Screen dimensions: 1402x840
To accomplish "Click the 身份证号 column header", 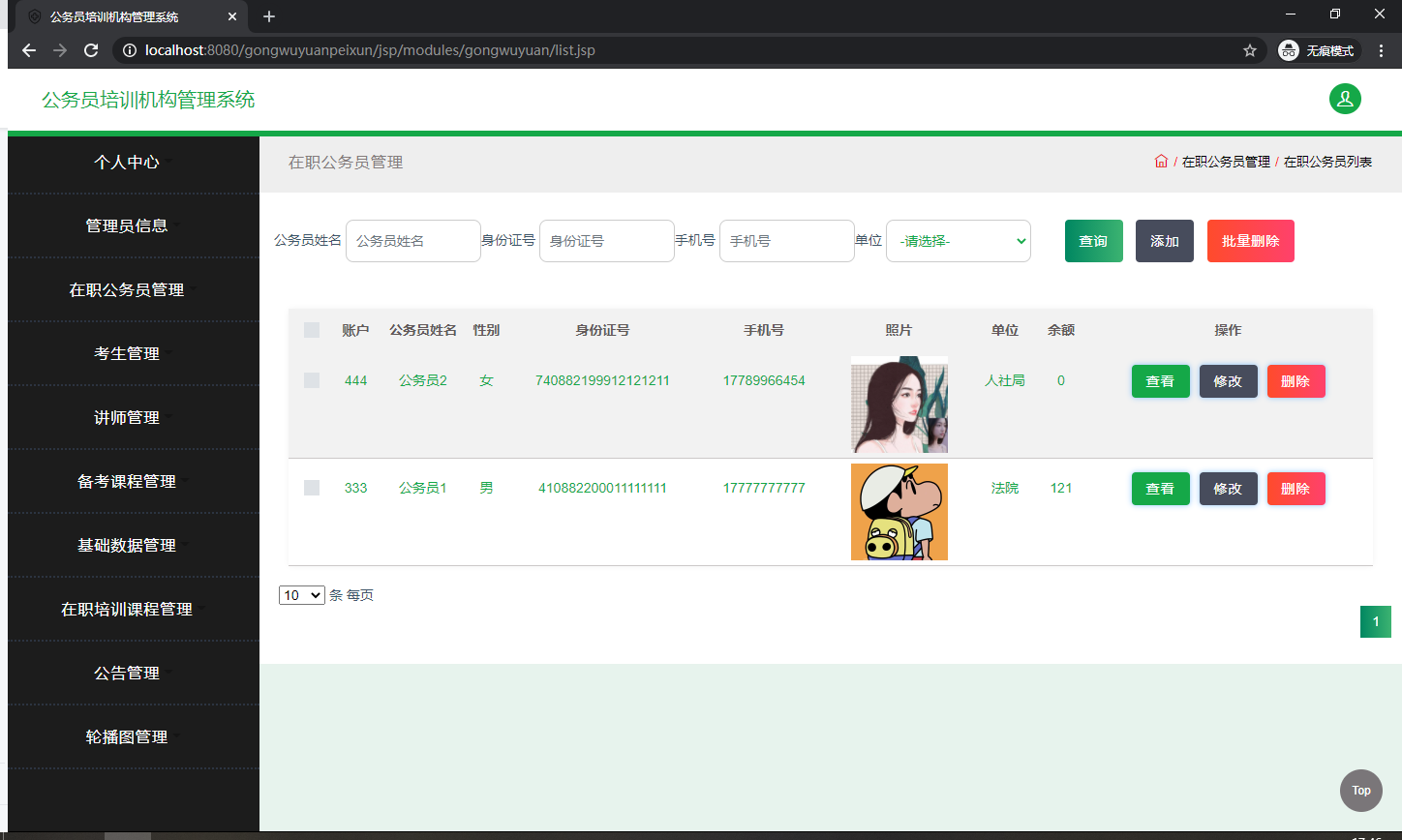I will click(602, 330).
